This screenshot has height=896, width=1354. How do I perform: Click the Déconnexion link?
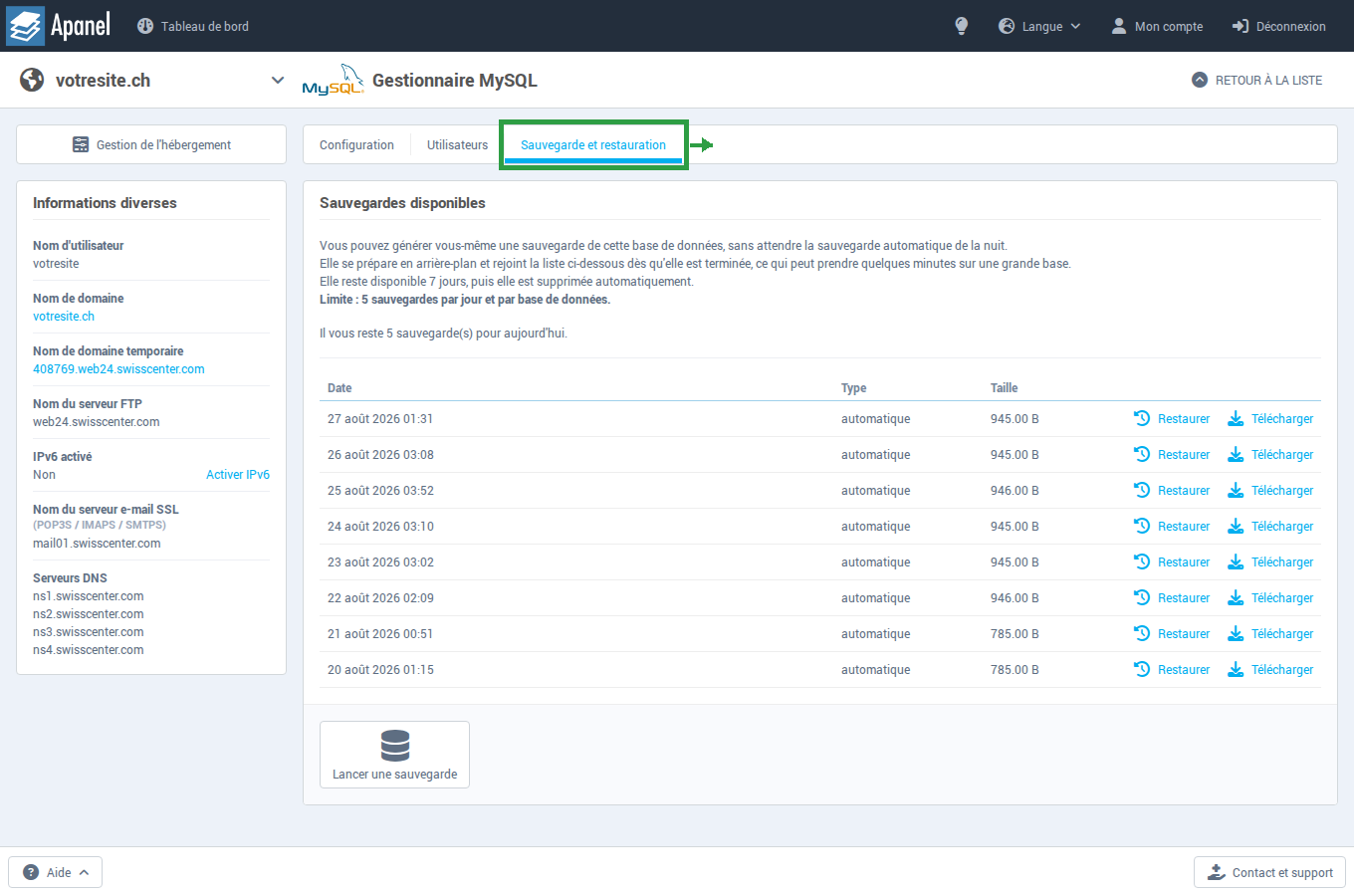(1279, 26)
